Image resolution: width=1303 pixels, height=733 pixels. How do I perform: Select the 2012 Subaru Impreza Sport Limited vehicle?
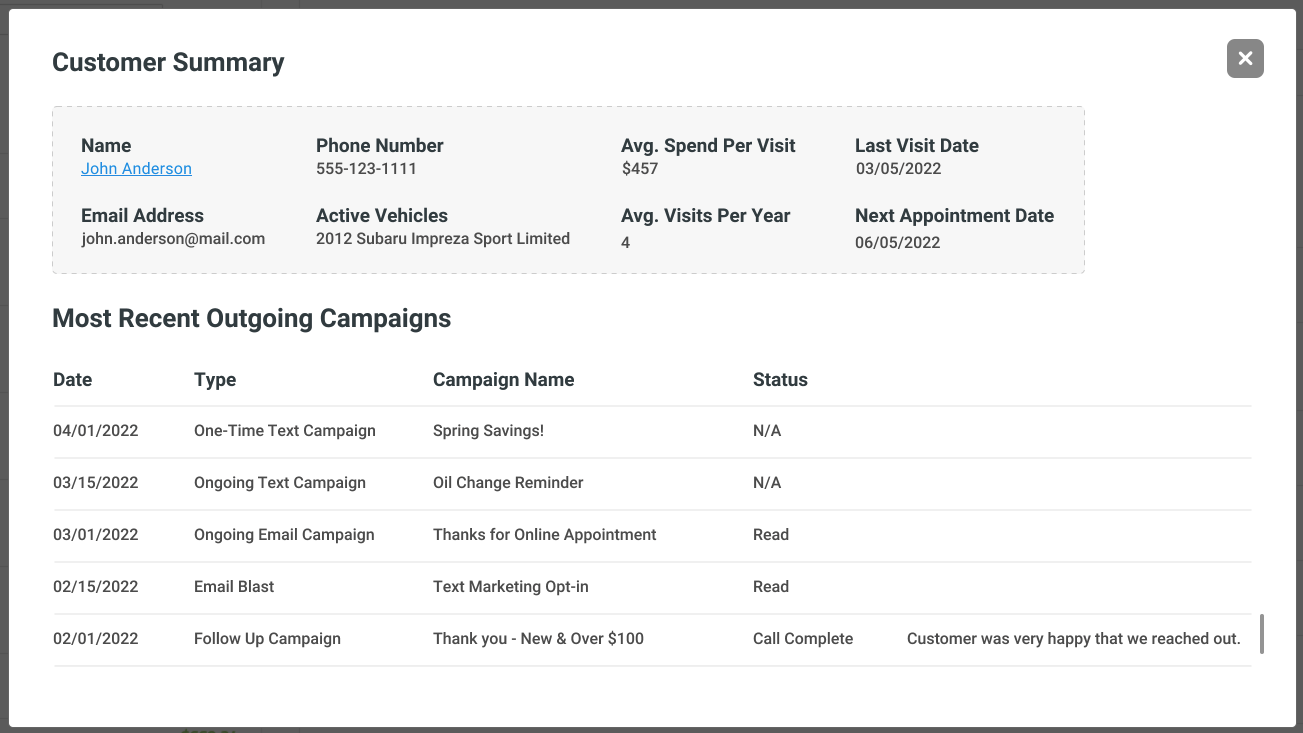441,238
